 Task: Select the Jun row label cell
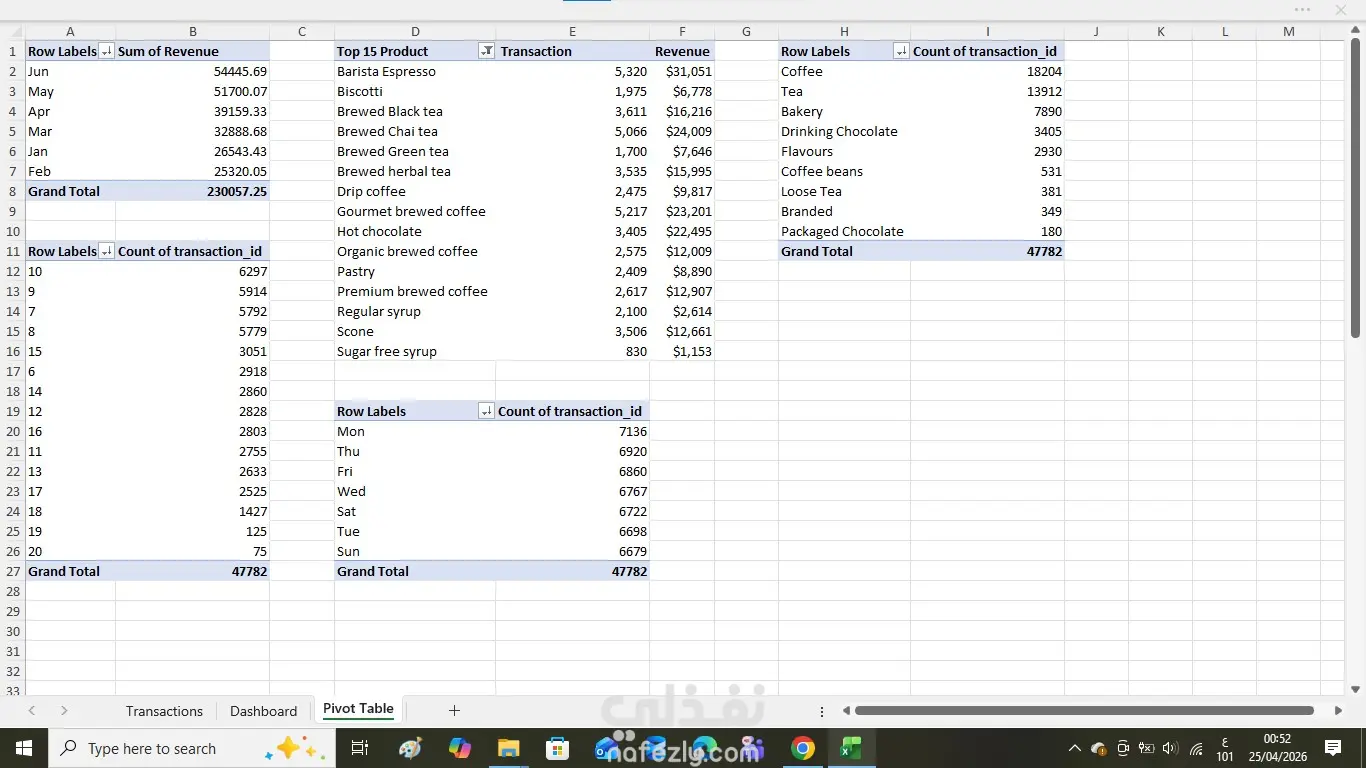[x=70, y=71]
